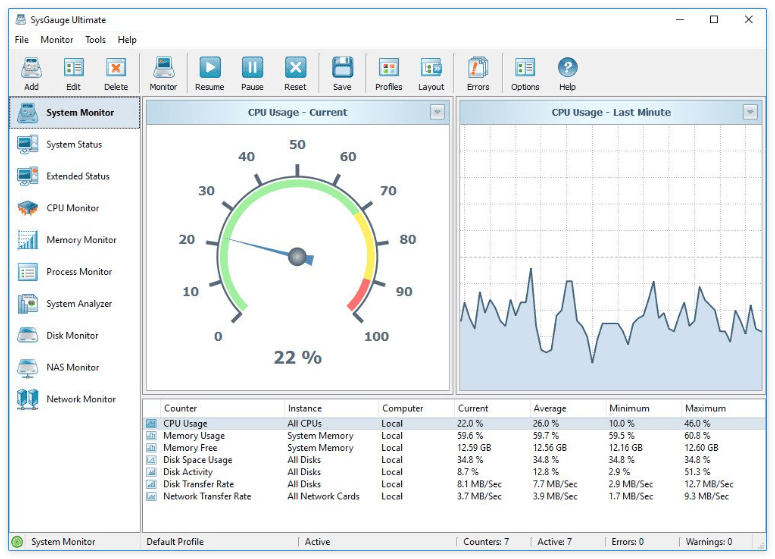Reset counters with the Reset icon

pos(295,74)
